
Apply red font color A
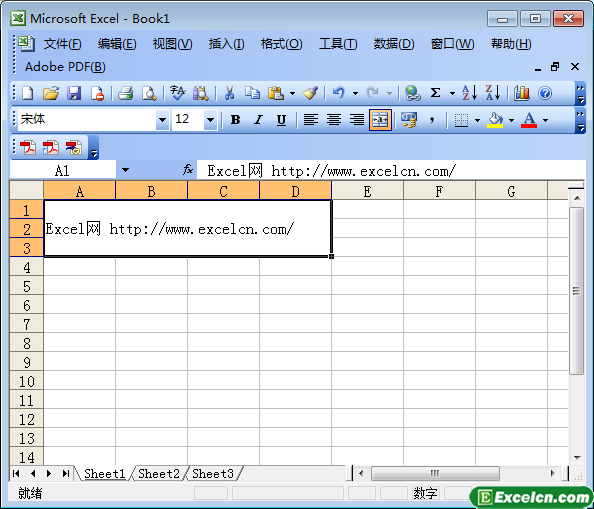(529, 120)
